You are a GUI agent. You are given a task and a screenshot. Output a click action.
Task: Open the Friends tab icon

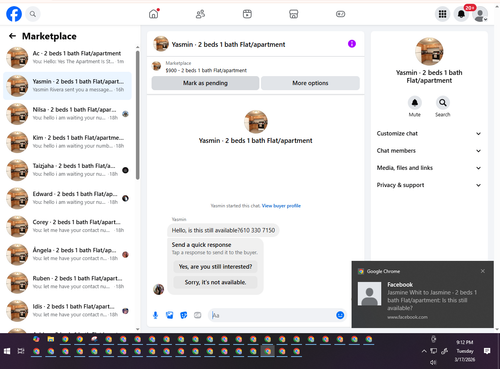200,14
